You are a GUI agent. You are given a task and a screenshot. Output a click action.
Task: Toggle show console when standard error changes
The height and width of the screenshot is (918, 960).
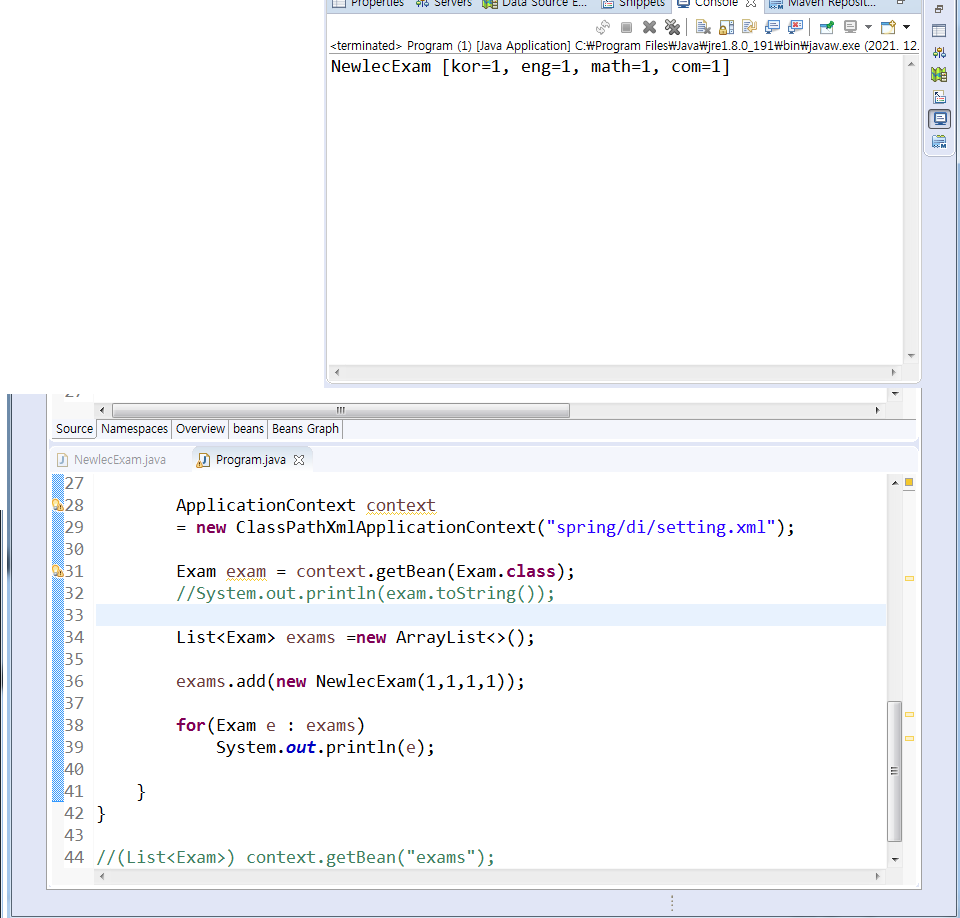795,27
